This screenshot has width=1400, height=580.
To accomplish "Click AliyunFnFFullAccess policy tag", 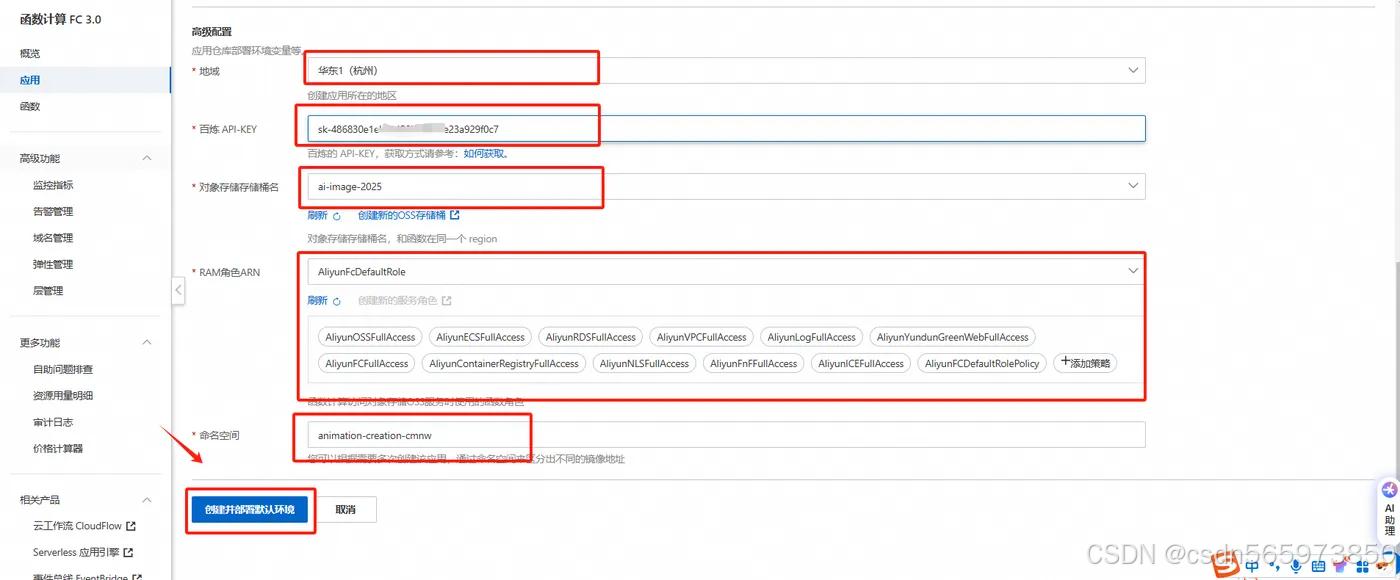I will pyautogui.click(x=754, y=363).
